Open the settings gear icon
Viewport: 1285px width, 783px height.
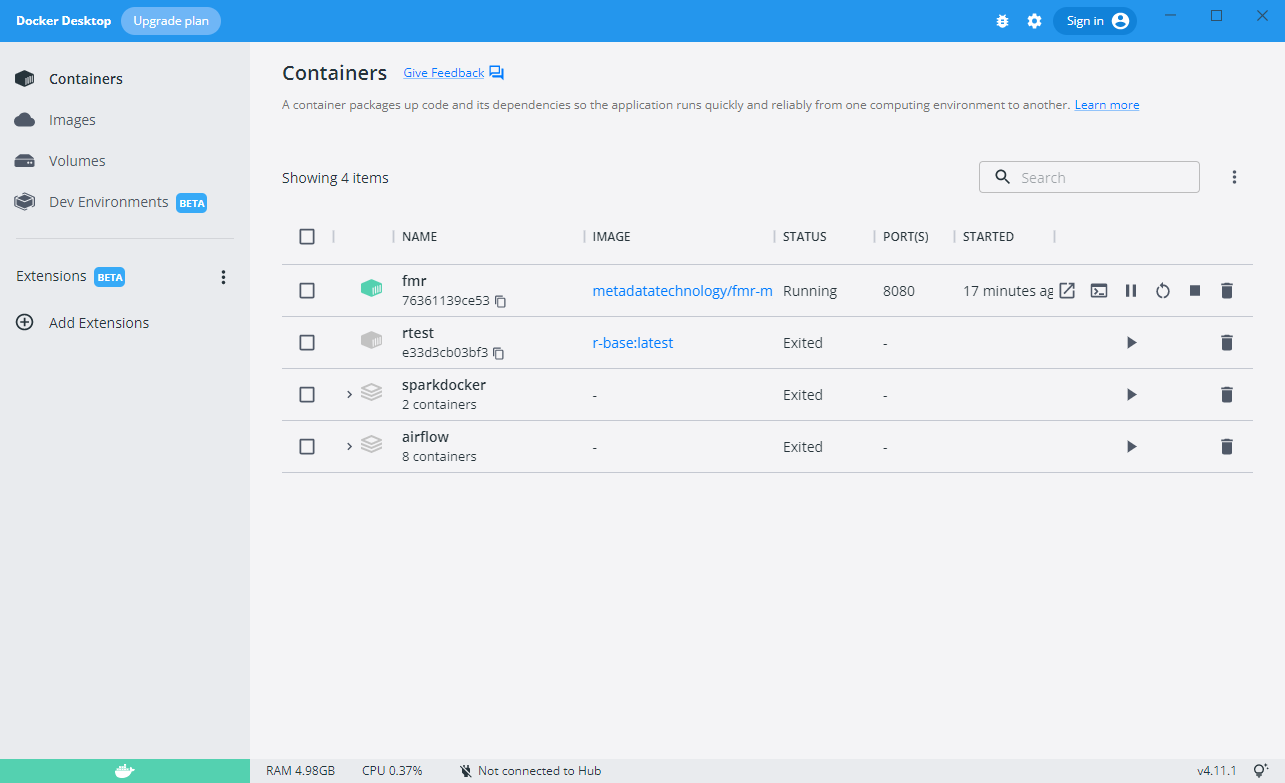click(1035, 21)
